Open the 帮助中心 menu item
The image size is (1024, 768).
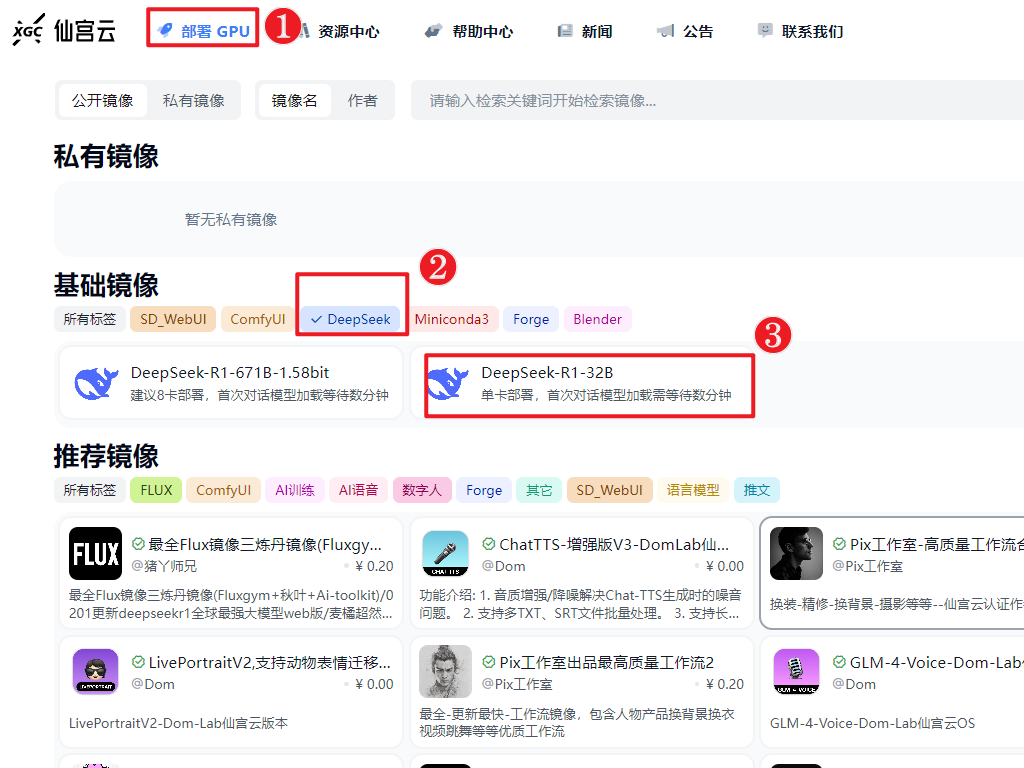483,31
